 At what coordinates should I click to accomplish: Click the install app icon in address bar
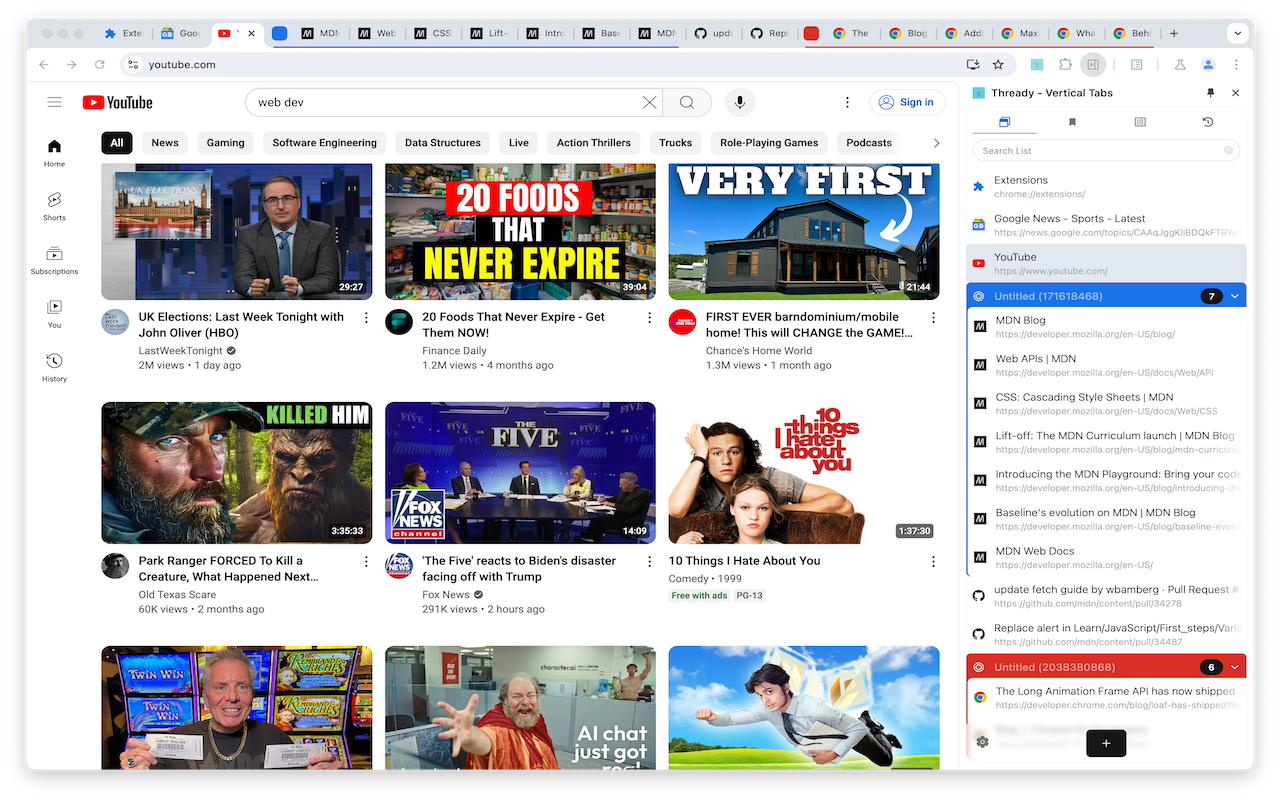coord(973,65)
